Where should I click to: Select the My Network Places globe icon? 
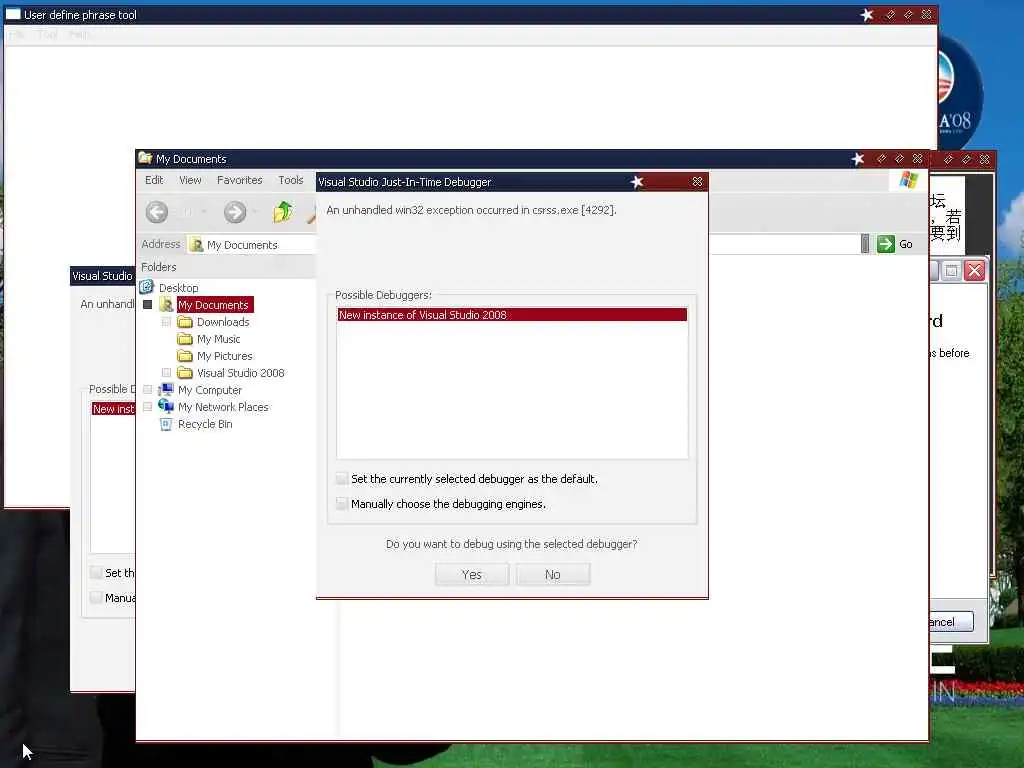tap(166, 406)
